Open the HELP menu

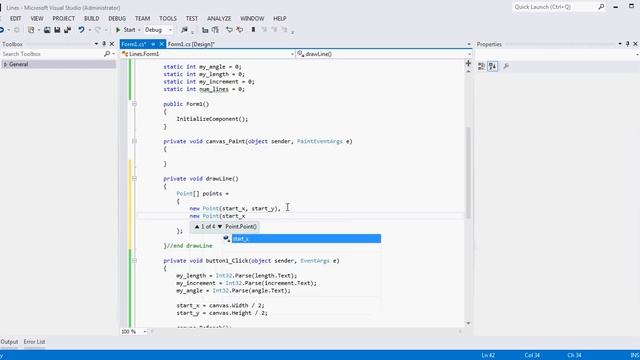pos(280,18)
